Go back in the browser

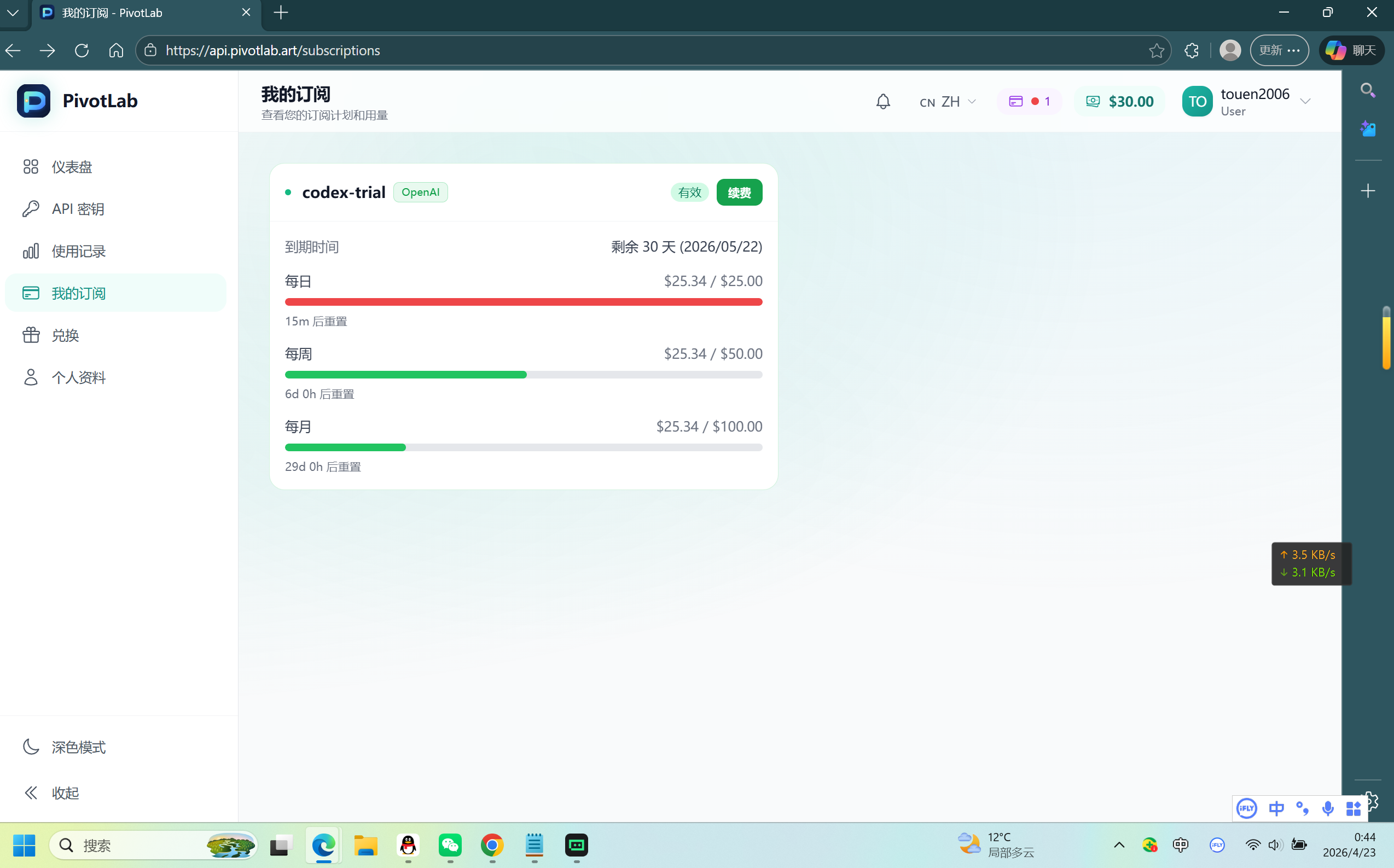tap(13, 50)
